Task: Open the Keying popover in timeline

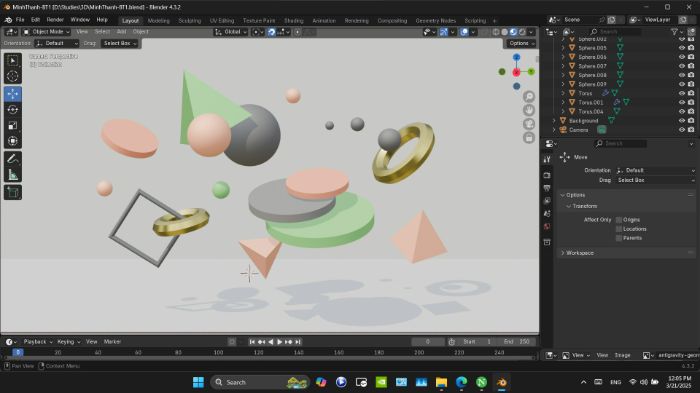Action: [68, 342]
